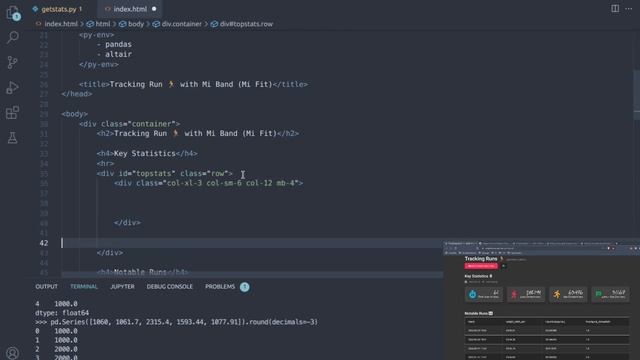Click the div id topstats line

164,173
